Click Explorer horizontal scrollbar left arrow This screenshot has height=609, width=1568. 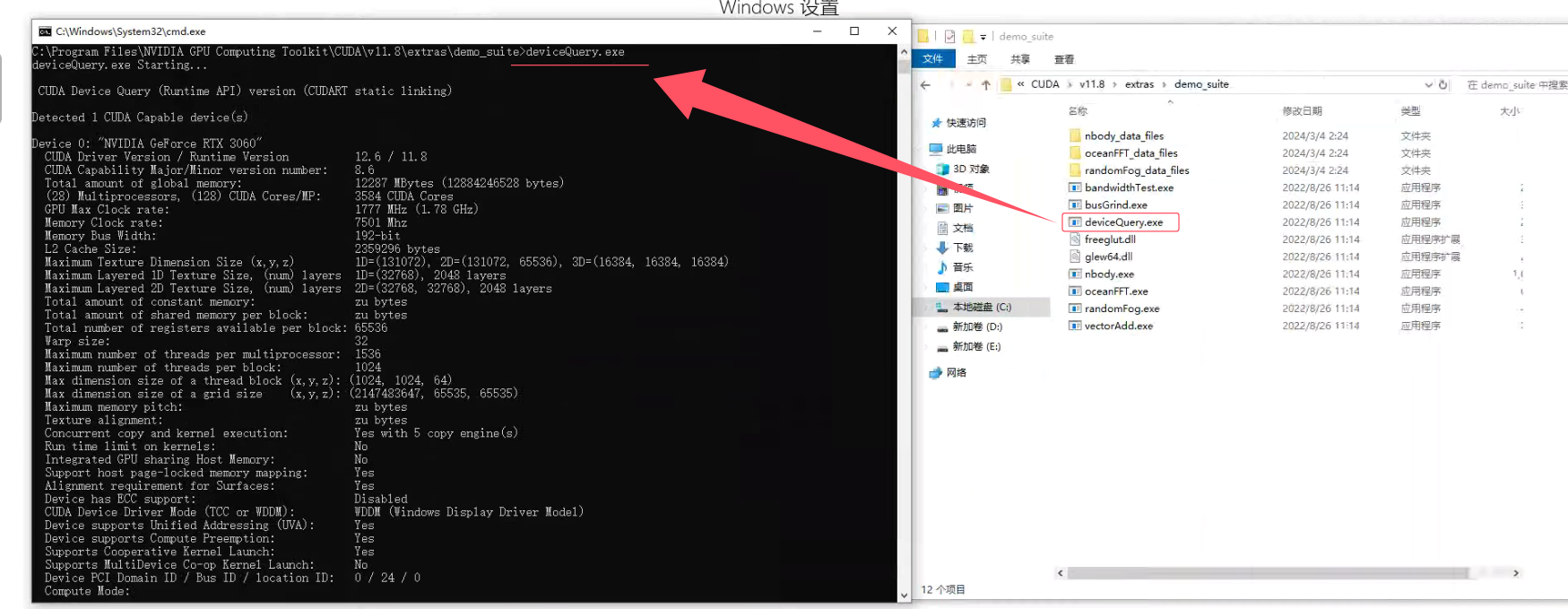tap(1061, 573)
